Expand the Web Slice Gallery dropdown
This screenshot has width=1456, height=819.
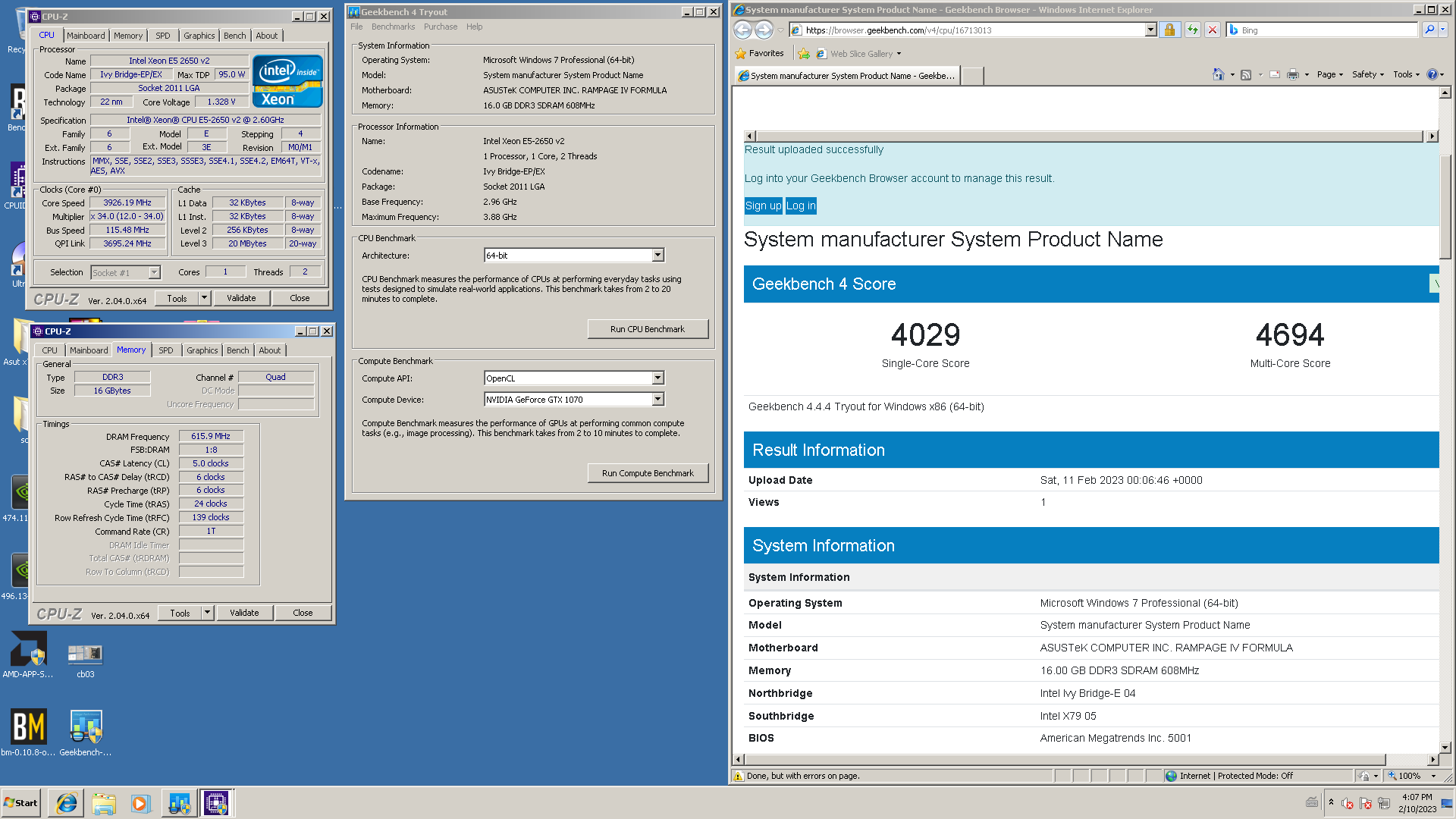[899, 54]
